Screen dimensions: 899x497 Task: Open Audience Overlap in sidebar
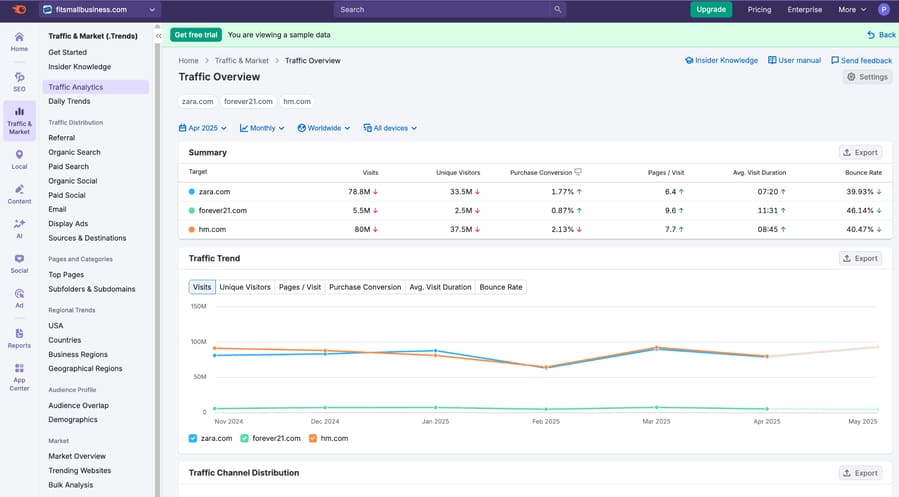click(79, 405)
